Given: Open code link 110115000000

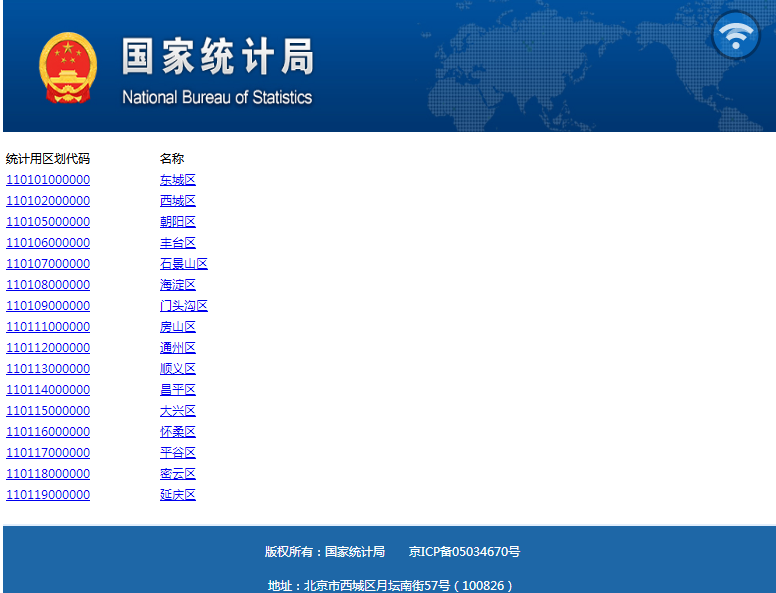Looking at the screenshot, I should 48,411.
